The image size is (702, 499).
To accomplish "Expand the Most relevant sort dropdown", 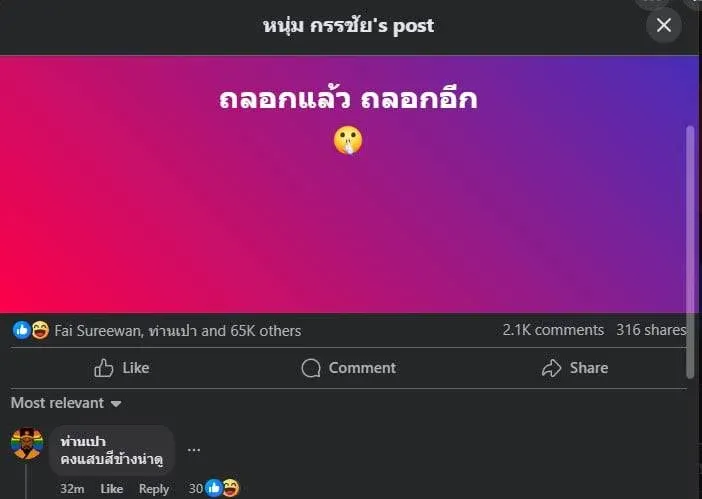I will tap(66, 403).
